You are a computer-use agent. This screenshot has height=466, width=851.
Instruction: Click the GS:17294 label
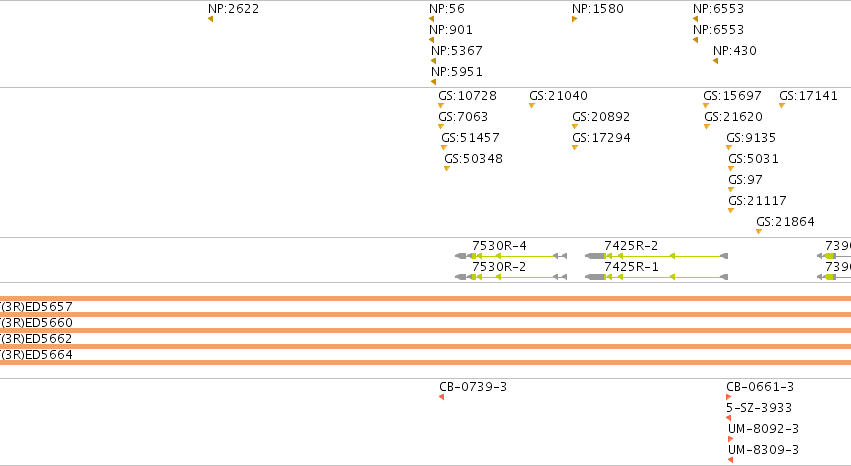click(x=601, y=138)
